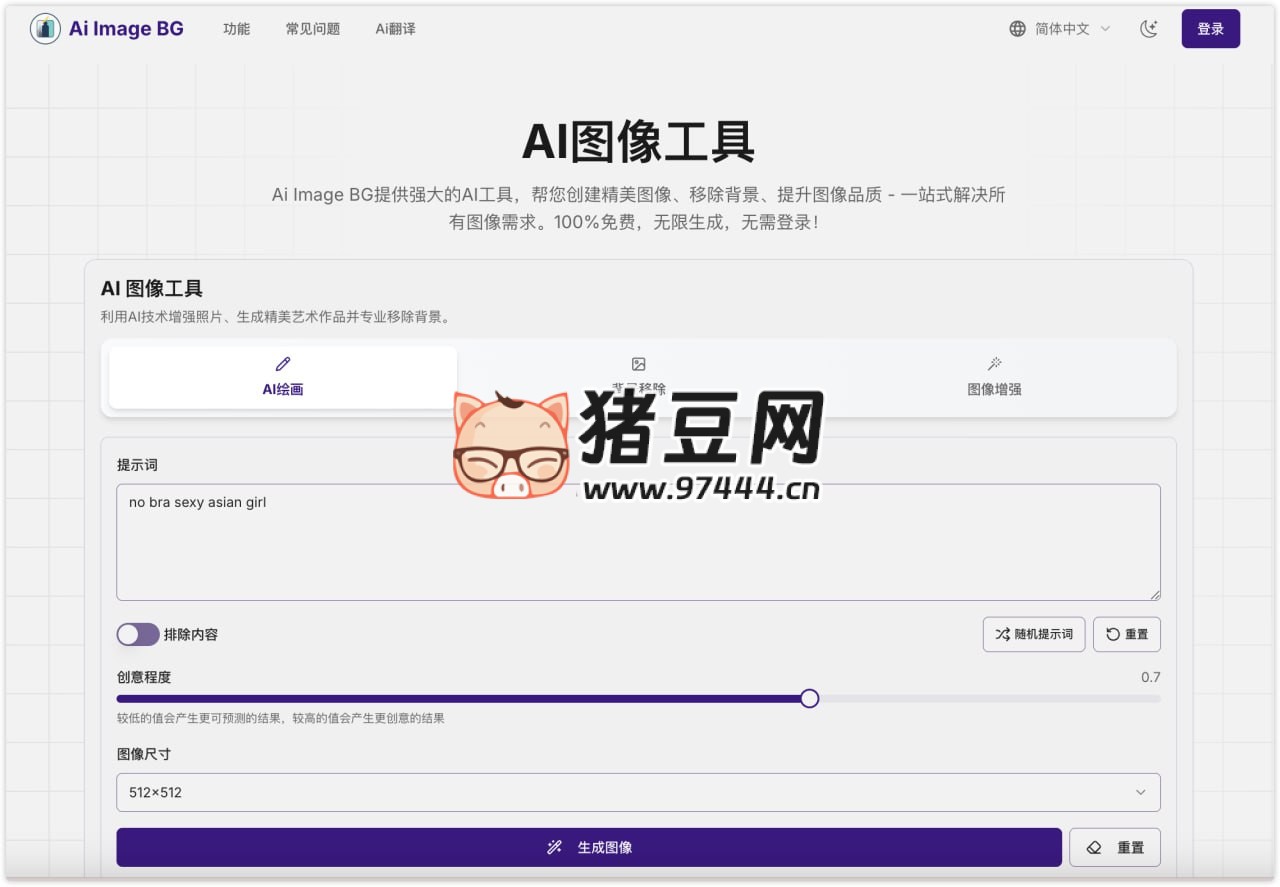The width and height of the screenshot is (1280, 887).
Task: Go to the Ai翻译 nav item
Action: pos(395,29)
